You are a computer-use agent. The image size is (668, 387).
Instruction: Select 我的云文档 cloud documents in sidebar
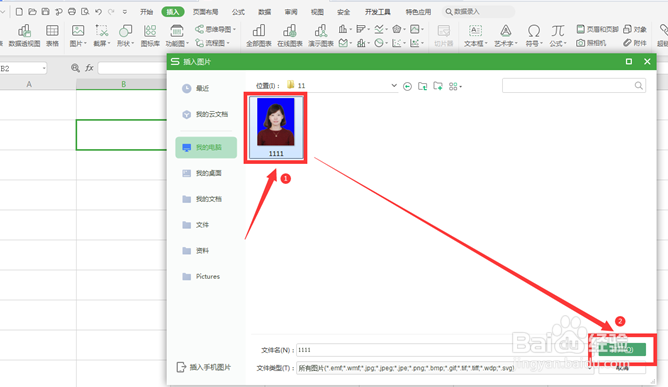(206, 114)
